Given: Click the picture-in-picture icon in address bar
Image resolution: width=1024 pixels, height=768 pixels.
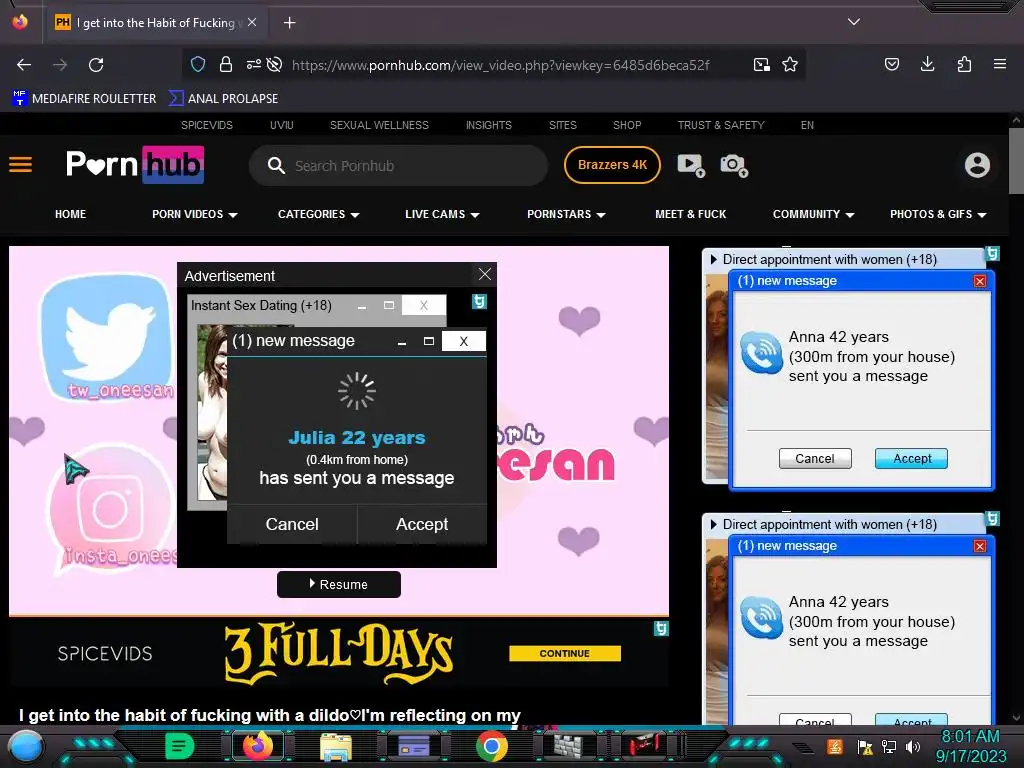Looking at the screenshot, I should click(x=761, y=64).
